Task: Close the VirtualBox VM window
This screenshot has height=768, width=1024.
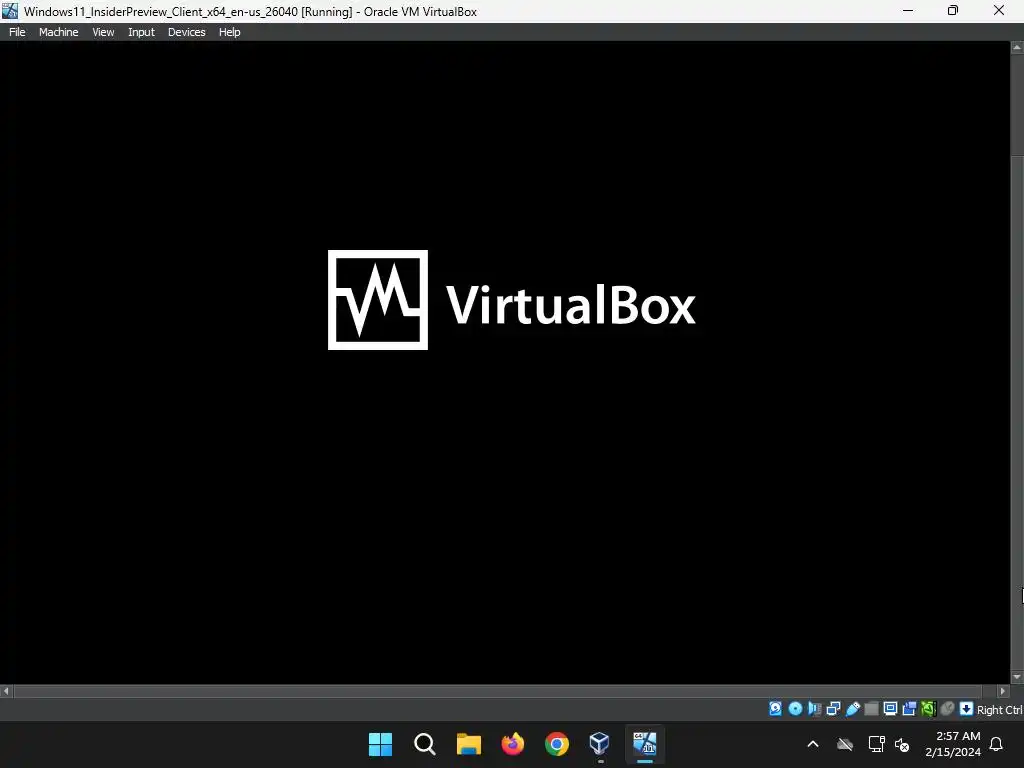Action: tap(999, 10)
